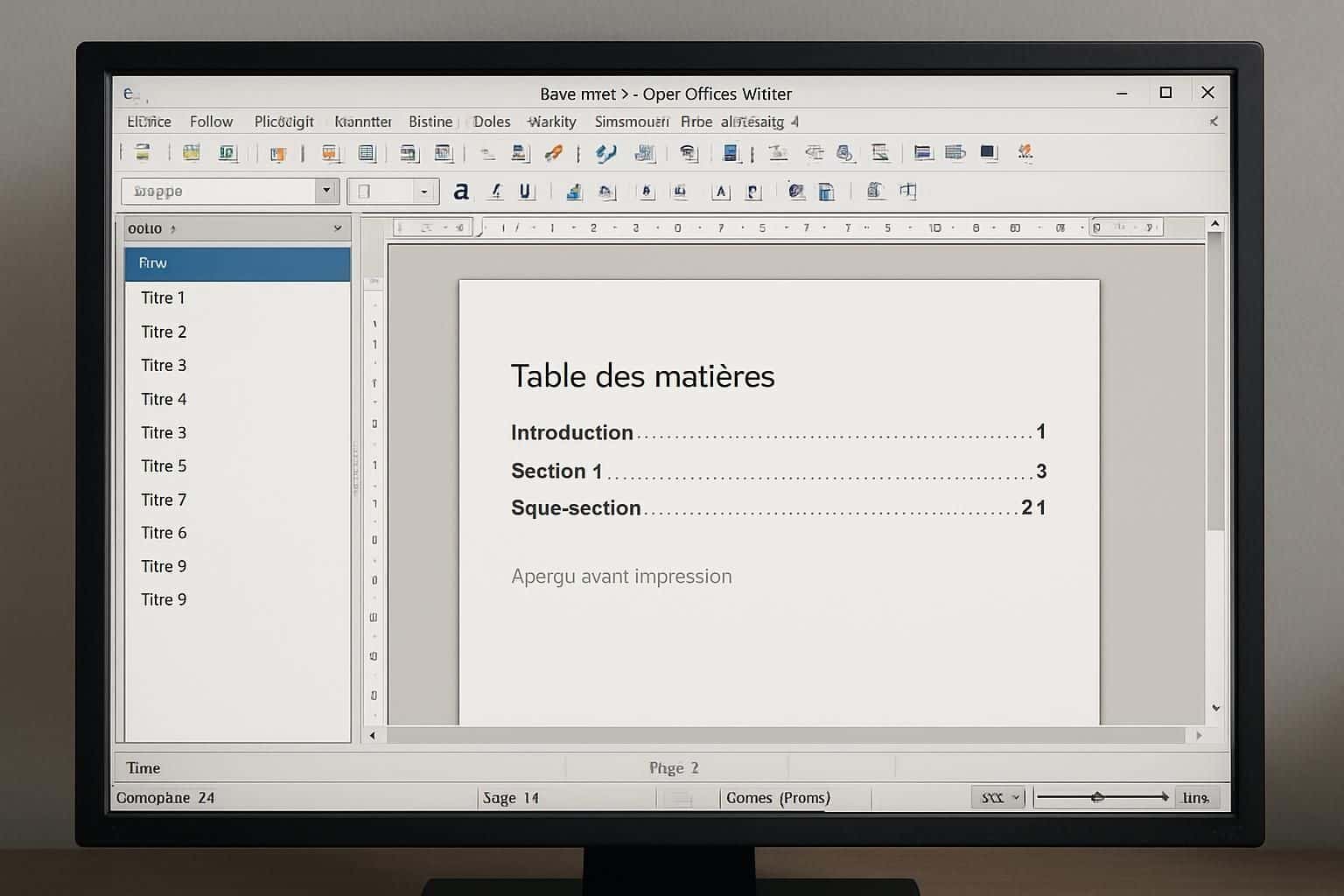Select the highlighted 'Firw' style entry

[x=237, y=263]
